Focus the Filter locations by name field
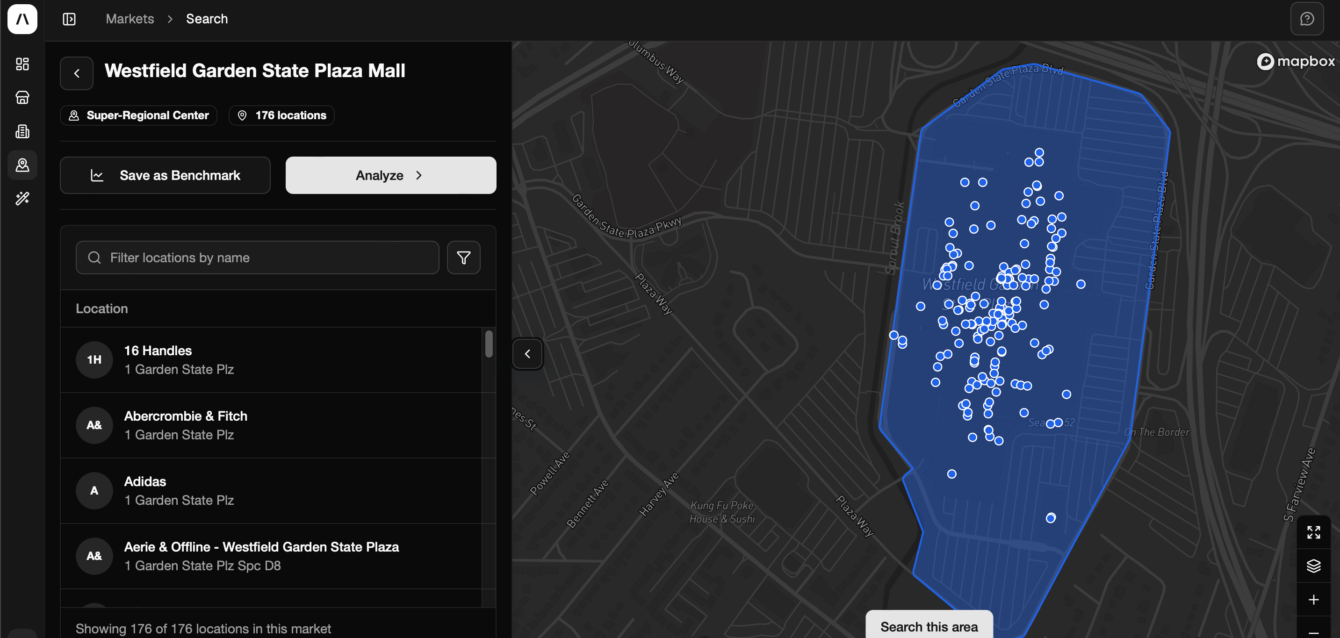The image size is (1340, 638). pyautogui.click(x=257, y=258)
